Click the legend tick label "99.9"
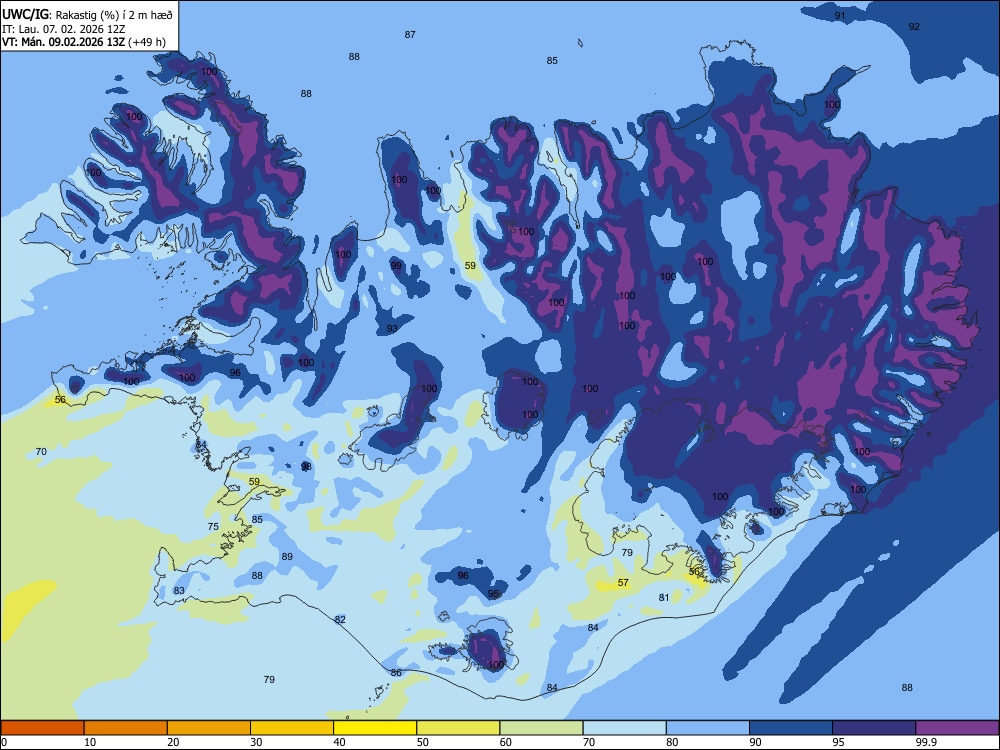This screenshot has width=1000, height=750. (925, 742)
